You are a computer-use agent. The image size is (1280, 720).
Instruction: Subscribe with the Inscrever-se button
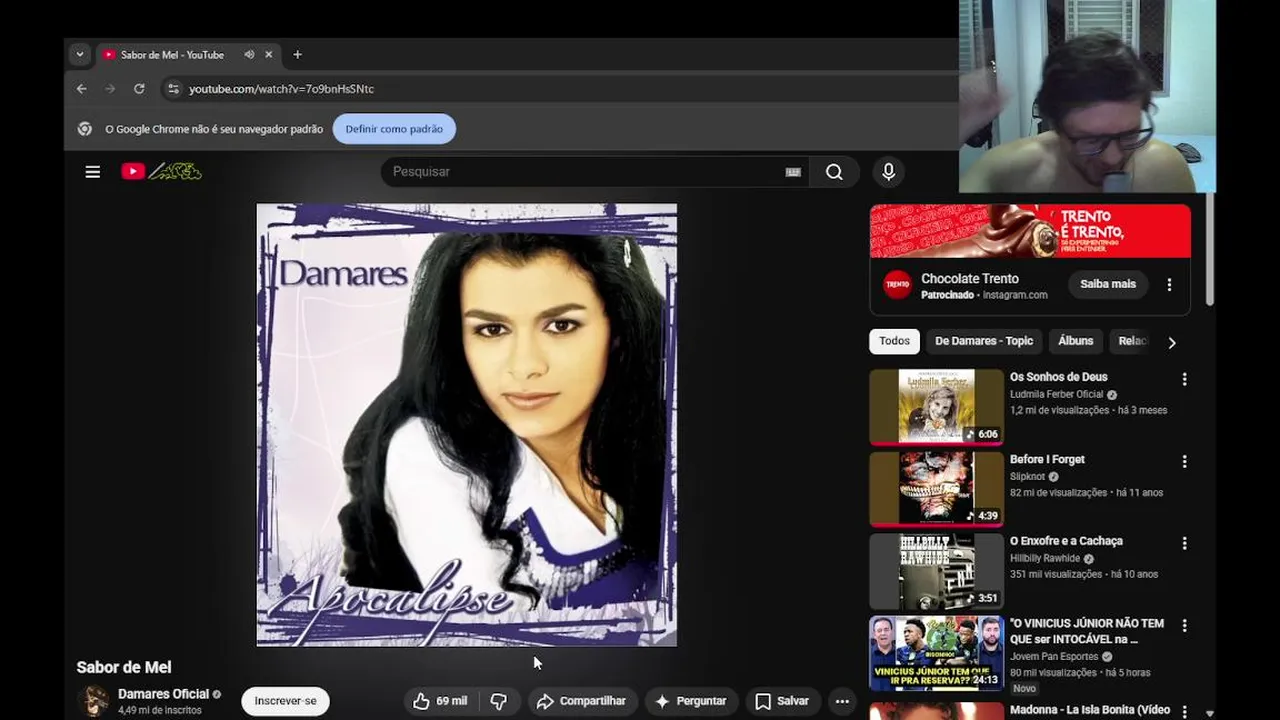point(285,701)
